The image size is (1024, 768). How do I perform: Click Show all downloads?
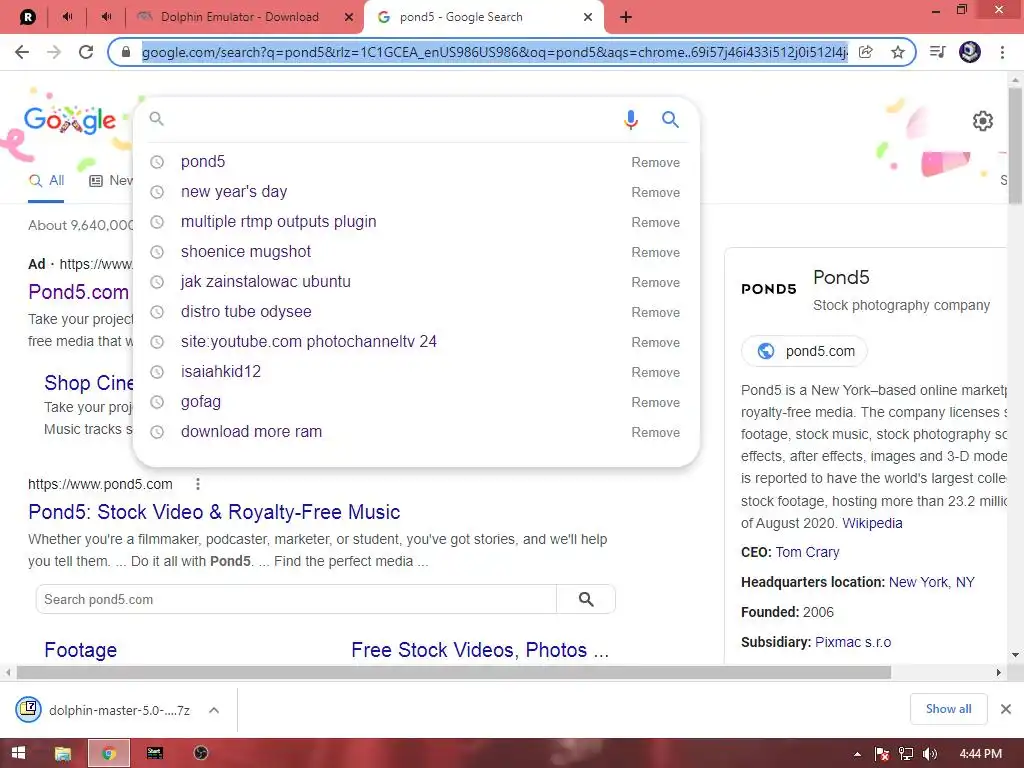[948, 709]
